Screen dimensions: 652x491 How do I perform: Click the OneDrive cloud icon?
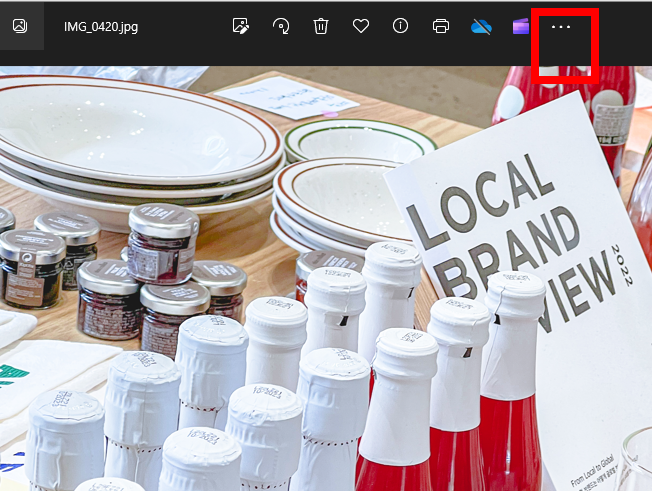(x=481, y=27)
